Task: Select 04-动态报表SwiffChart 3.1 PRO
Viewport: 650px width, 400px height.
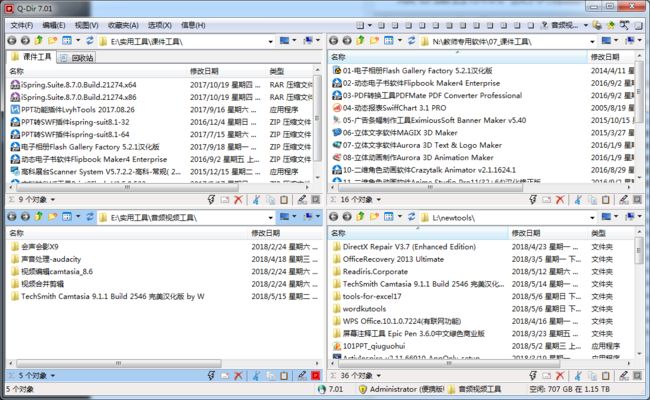Action: (389, 108)
